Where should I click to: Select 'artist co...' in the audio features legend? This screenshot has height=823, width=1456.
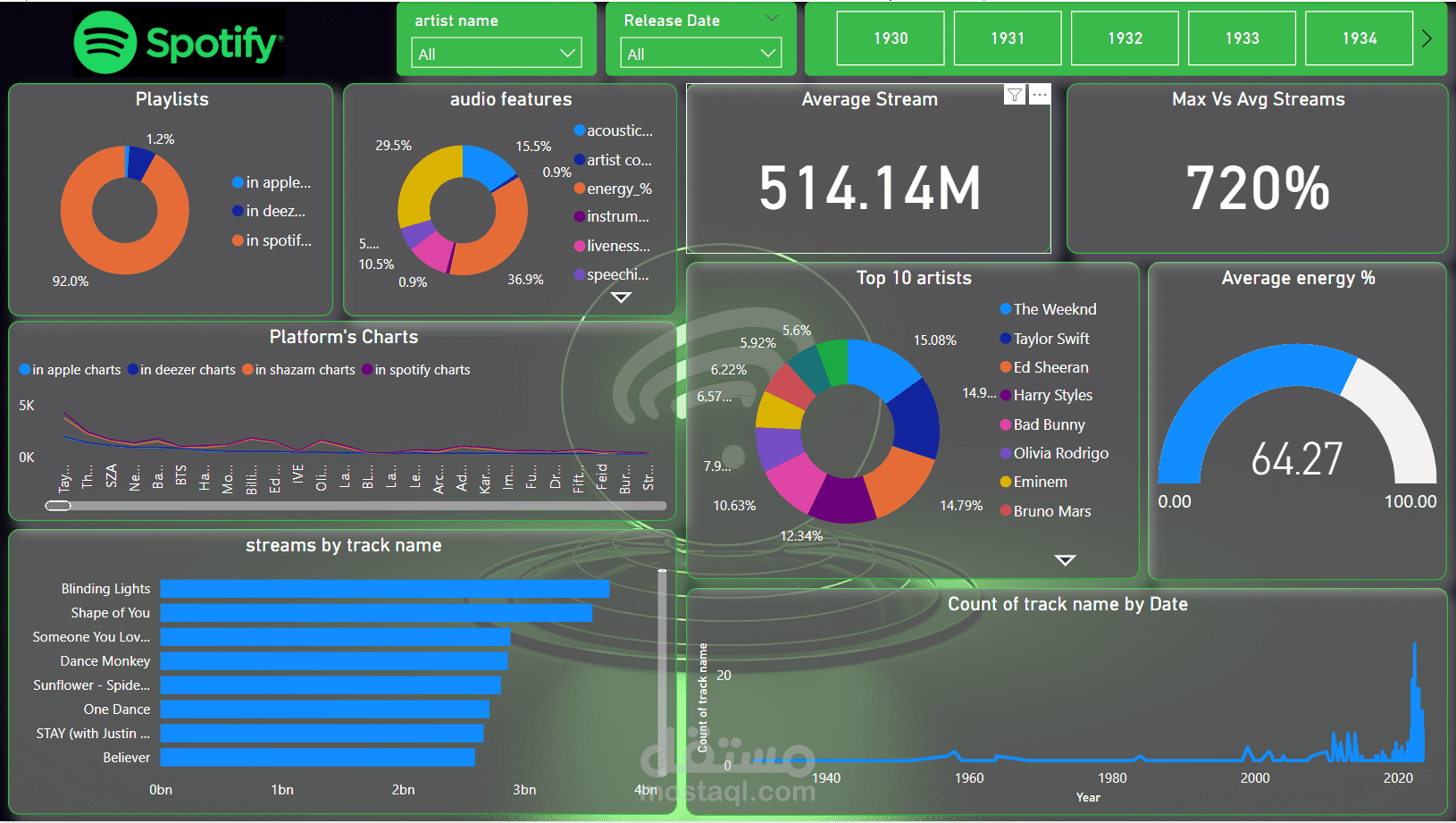coord(613,160)
